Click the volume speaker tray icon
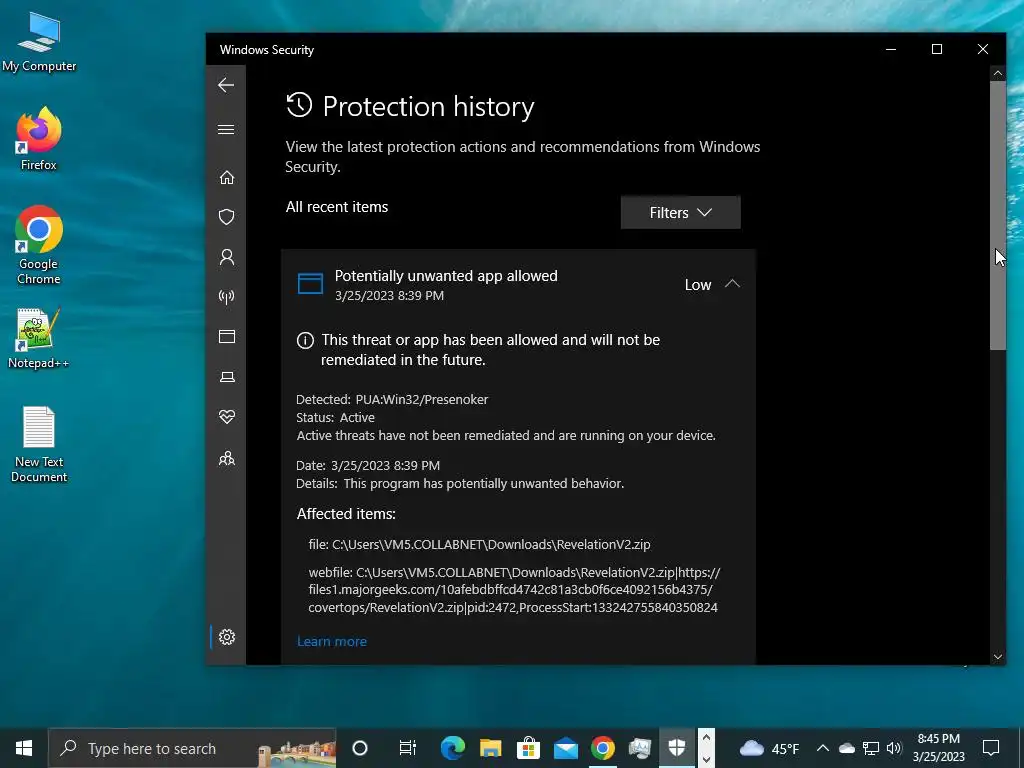This screenshot has height=768, width=1024. coord(894,748)
